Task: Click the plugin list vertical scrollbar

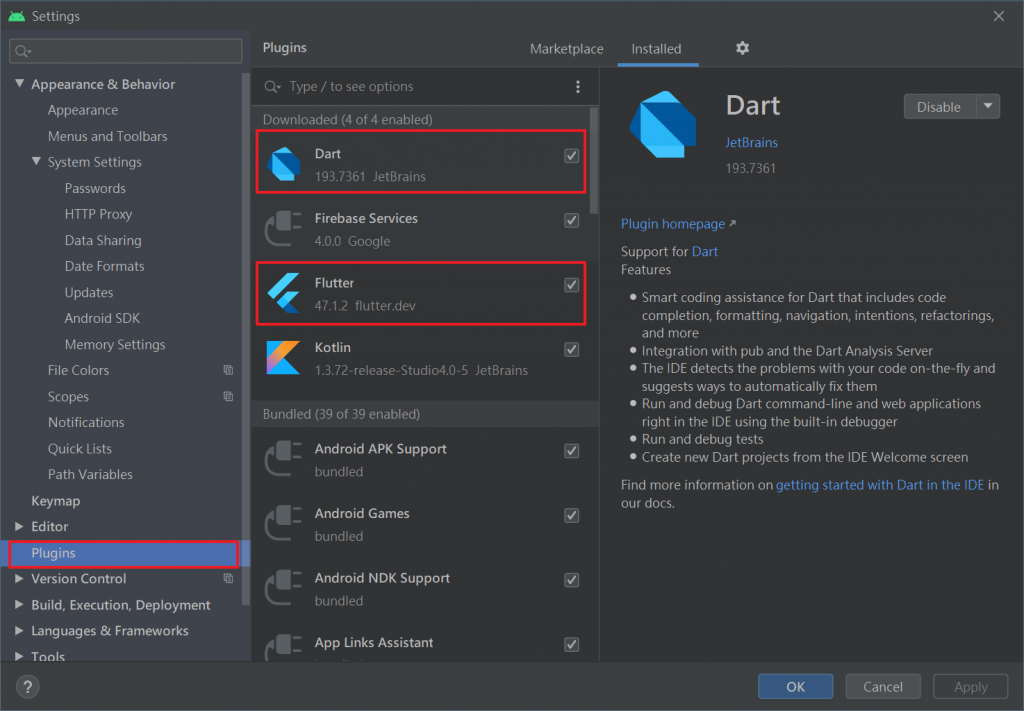Action: [x=594, y=161]
